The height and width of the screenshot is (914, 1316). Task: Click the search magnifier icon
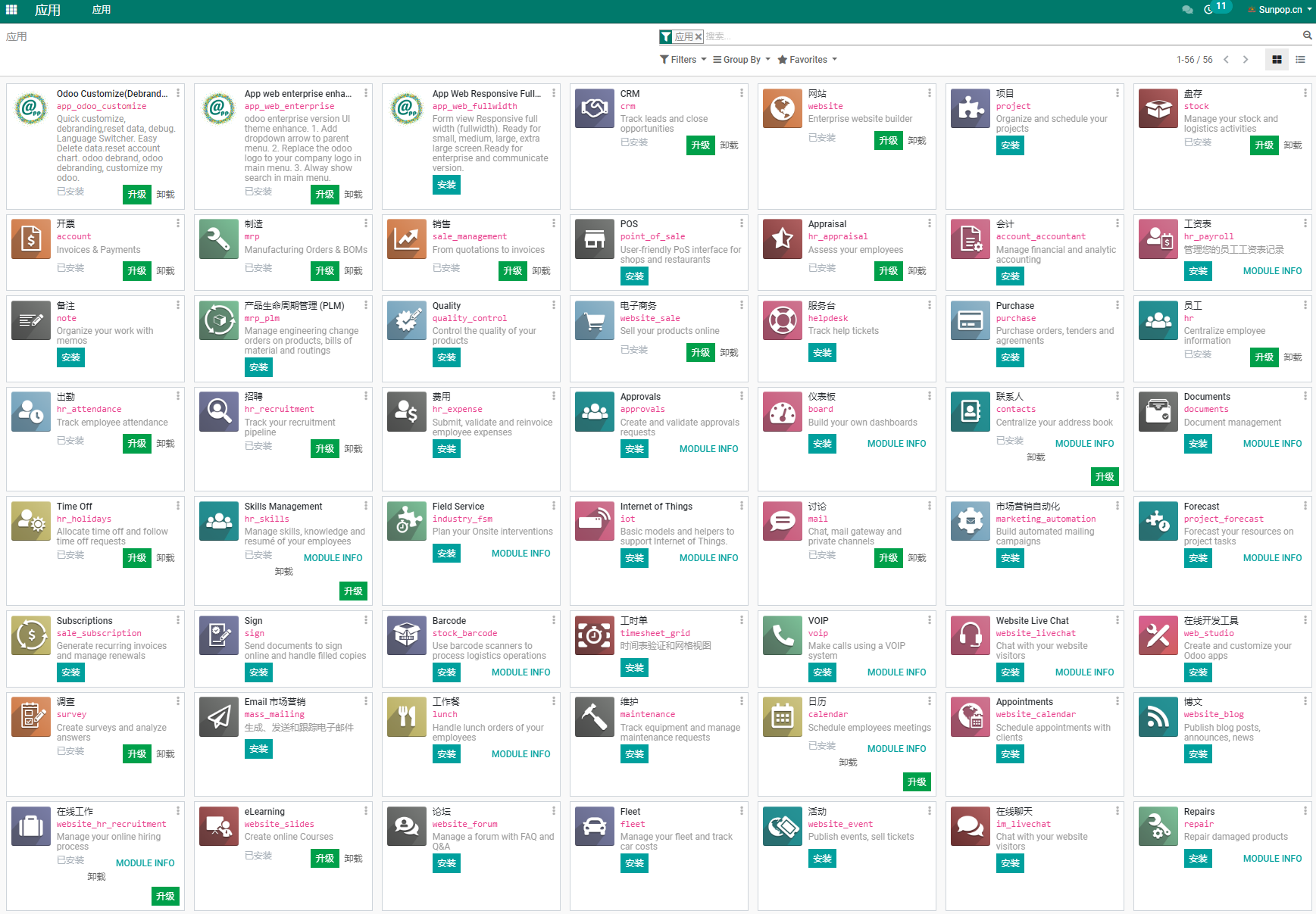[1307, 36]
